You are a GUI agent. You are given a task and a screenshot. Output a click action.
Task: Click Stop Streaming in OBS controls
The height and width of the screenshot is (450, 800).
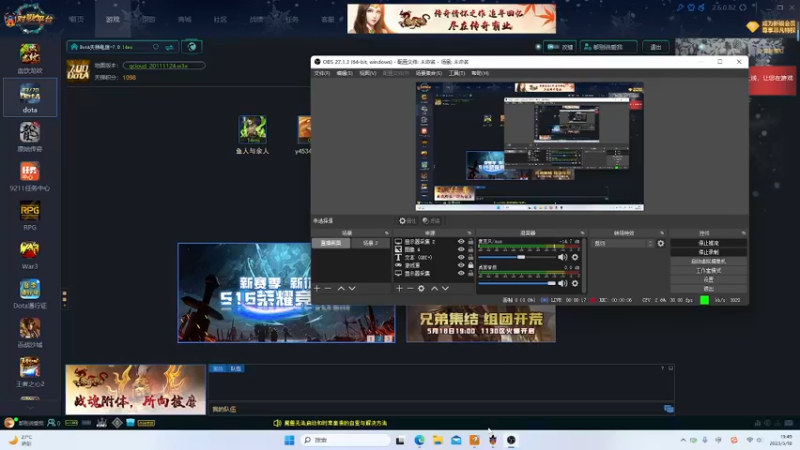click(708, 243)
